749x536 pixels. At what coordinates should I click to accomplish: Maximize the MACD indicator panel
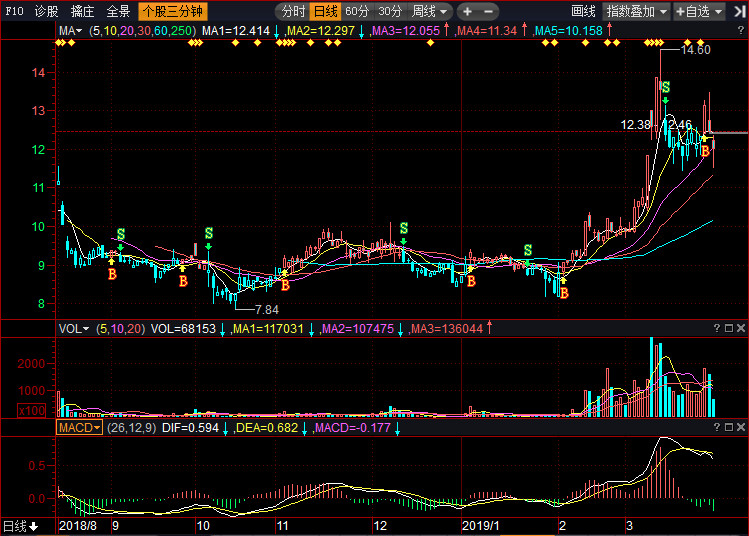coord(728,427)
